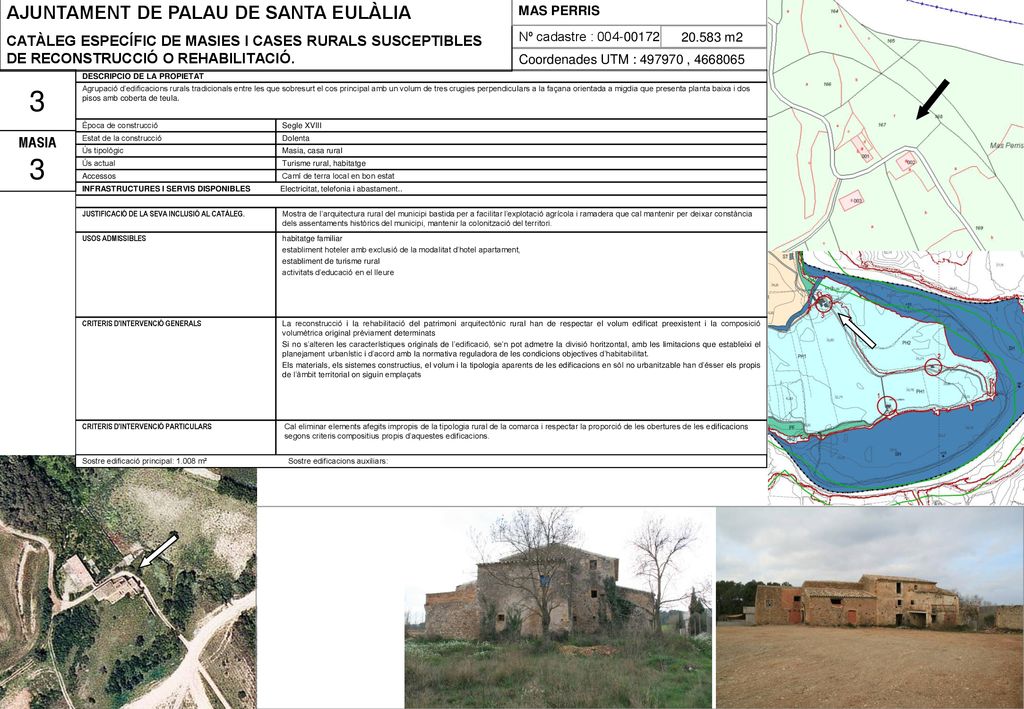Click the 'Estat de la construcció' row label
Image resolution: width=1024 pixels, height=709 pixels.
coord(122,138)
